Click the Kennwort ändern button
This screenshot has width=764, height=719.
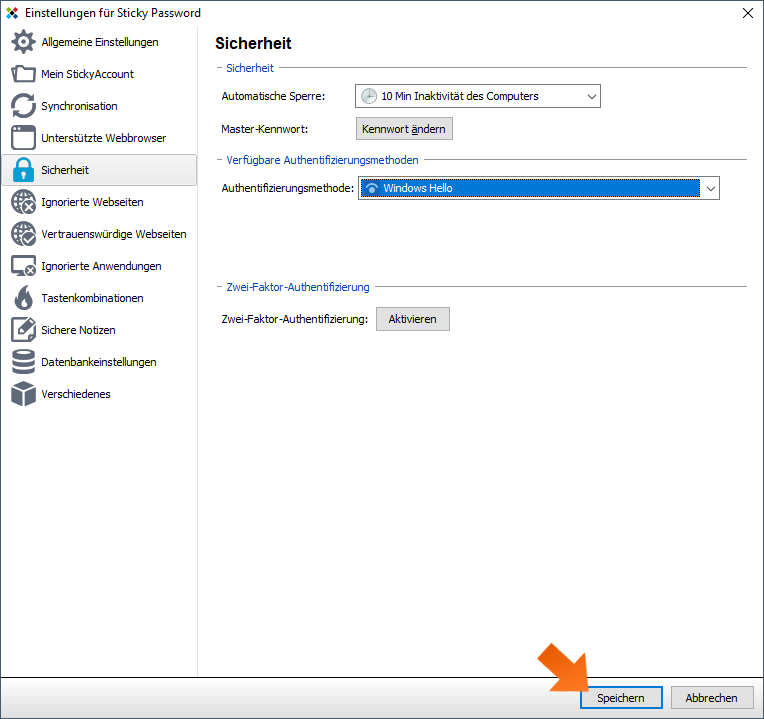point(404,129)
